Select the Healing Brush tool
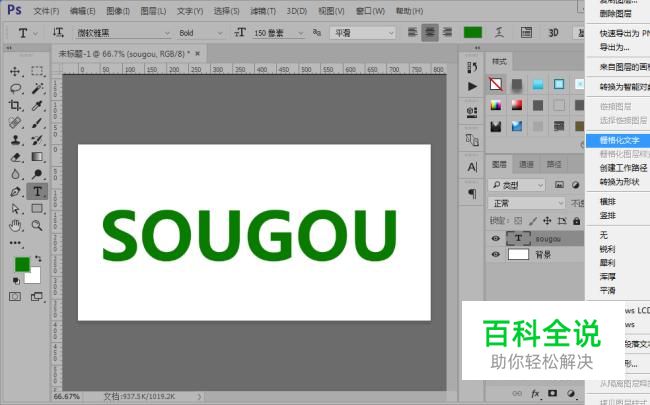650x405 pixels. coord(15,123)
